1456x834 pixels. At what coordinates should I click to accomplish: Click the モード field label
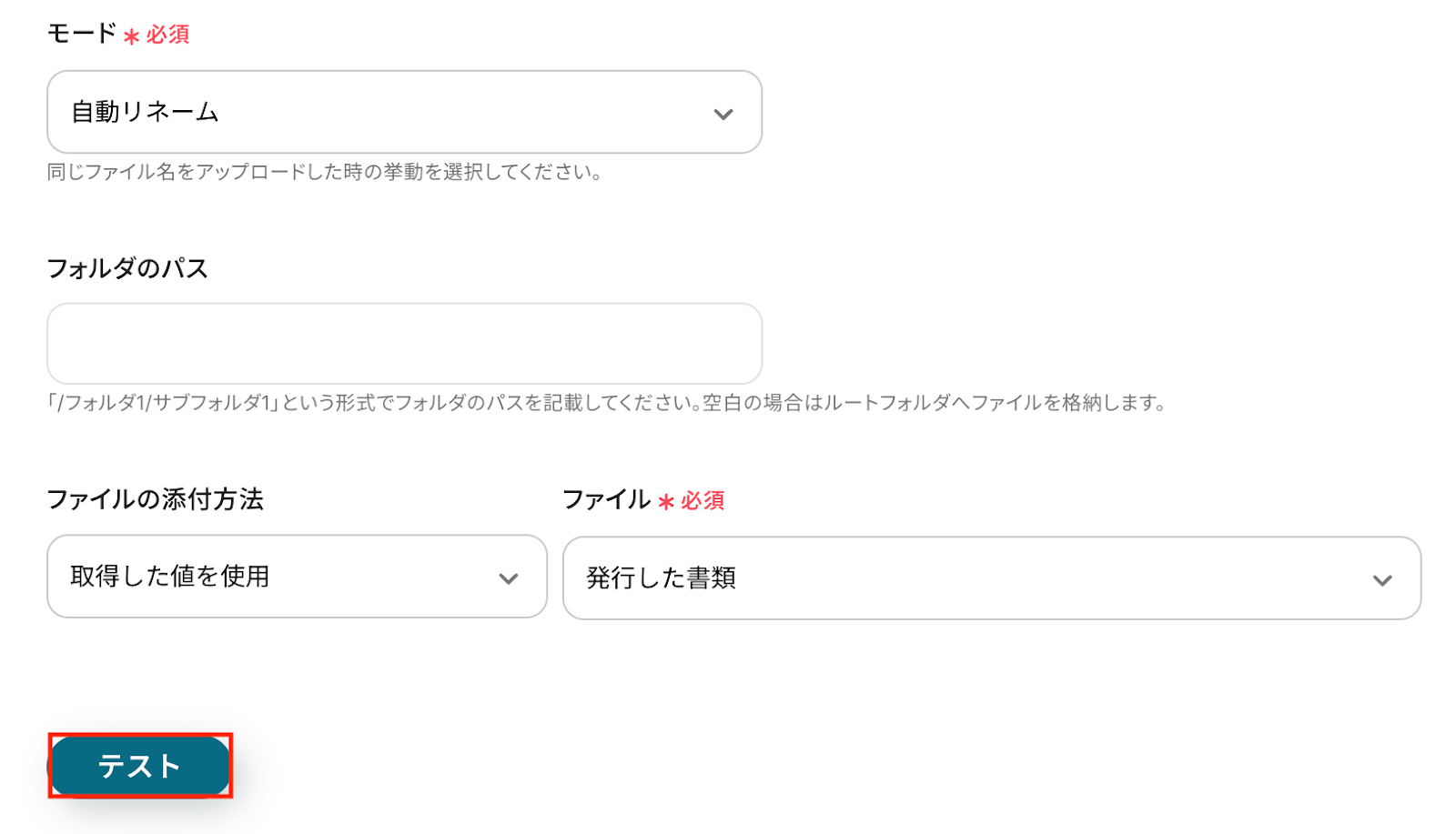pos(82,34)
